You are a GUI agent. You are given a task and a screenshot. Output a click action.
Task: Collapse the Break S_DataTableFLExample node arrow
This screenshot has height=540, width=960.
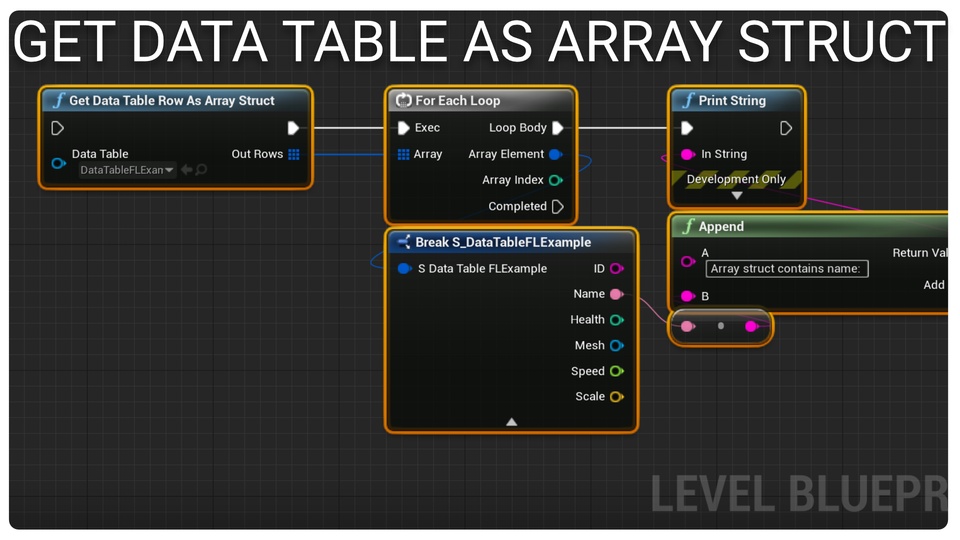tap(511, 422)
